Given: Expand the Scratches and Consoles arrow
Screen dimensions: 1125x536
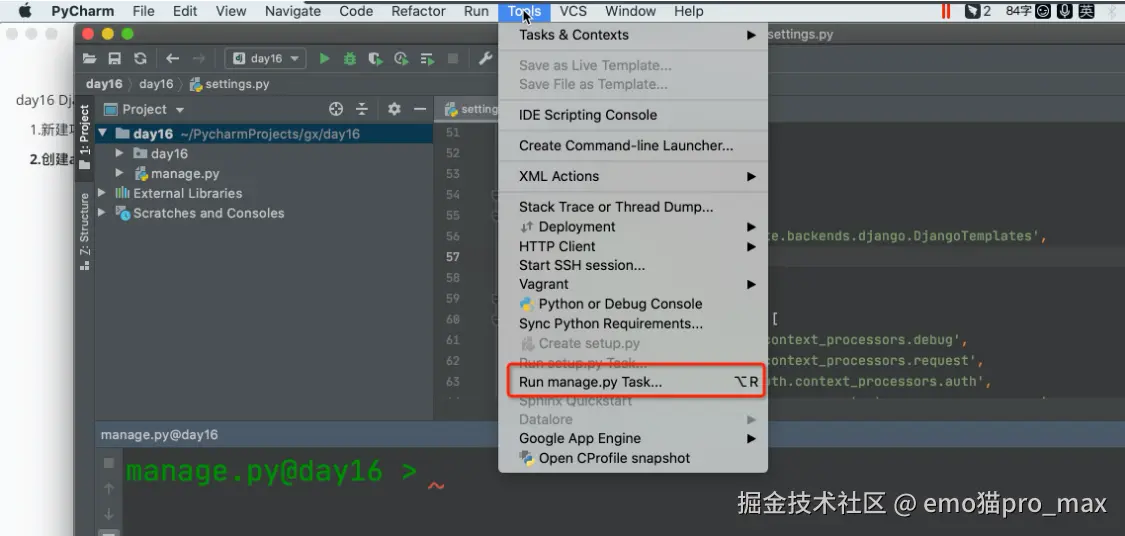Looking at the screenshot, I should (x=102, y=213).
